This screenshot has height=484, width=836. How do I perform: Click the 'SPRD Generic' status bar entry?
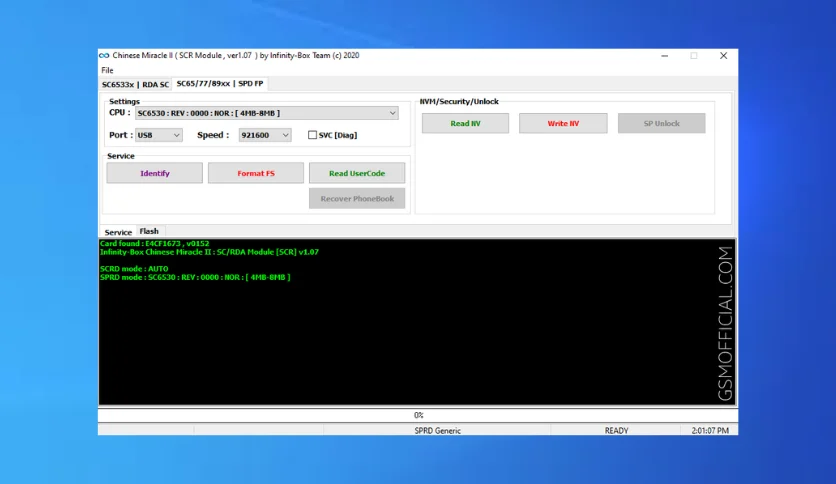pyautogui.click(x=437, y=431)
